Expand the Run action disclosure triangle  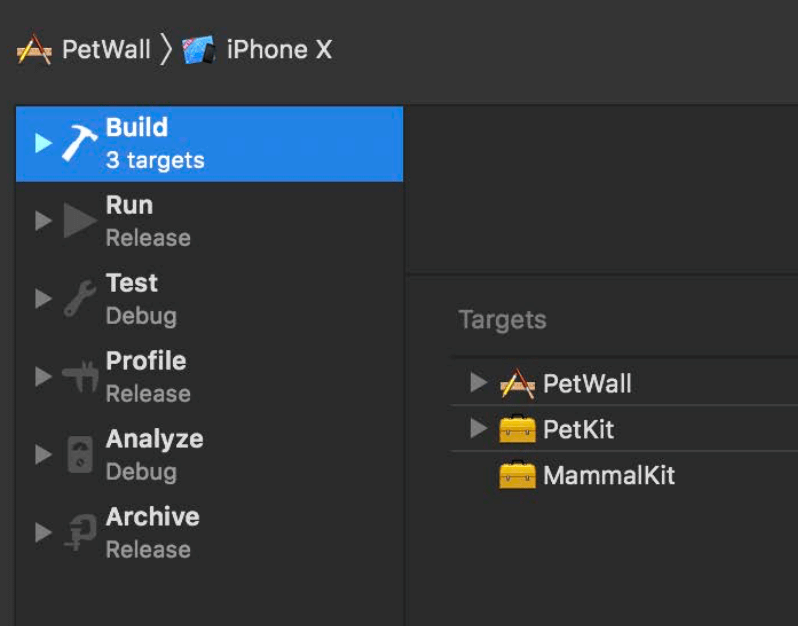pos(42,221)
